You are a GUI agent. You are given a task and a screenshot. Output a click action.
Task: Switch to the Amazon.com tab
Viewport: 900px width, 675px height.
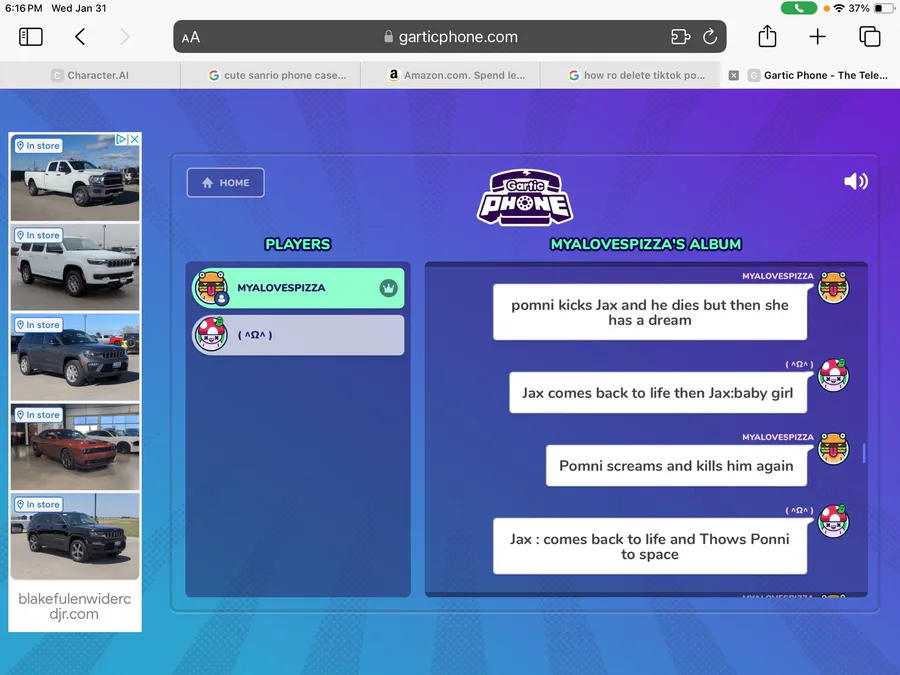(x=451, y=75)
